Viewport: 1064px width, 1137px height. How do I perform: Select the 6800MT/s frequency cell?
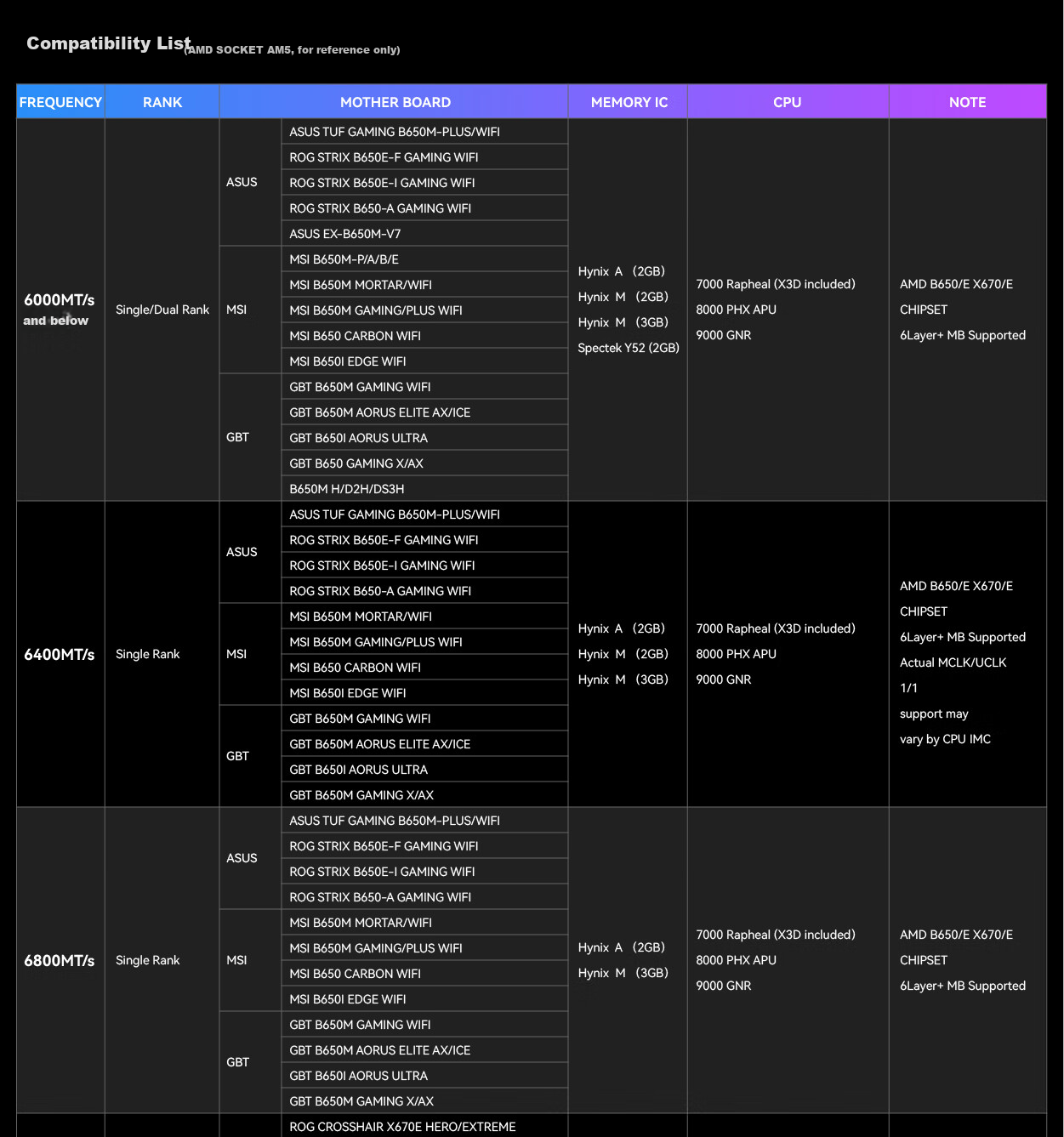pyautogui.click(x=60, y=960)
